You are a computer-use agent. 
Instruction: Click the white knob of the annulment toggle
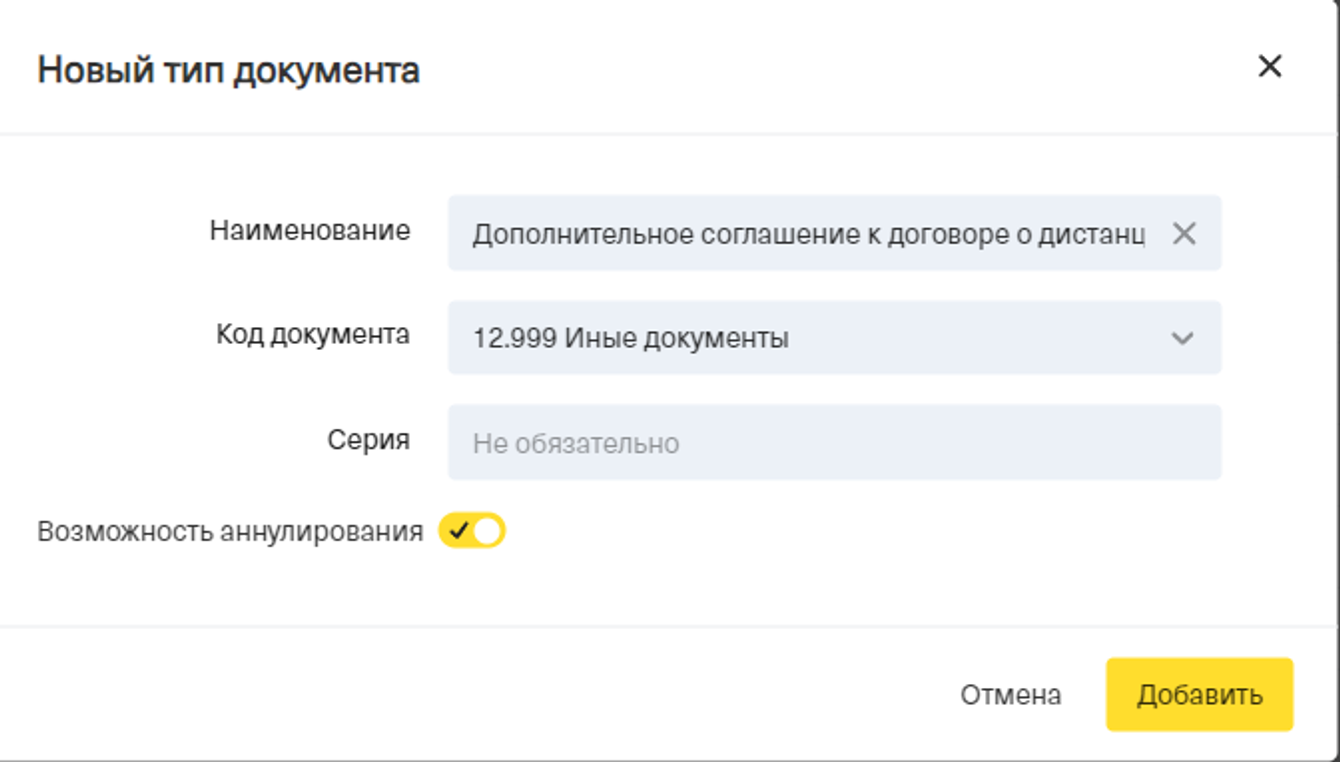[x=488, y=531]
